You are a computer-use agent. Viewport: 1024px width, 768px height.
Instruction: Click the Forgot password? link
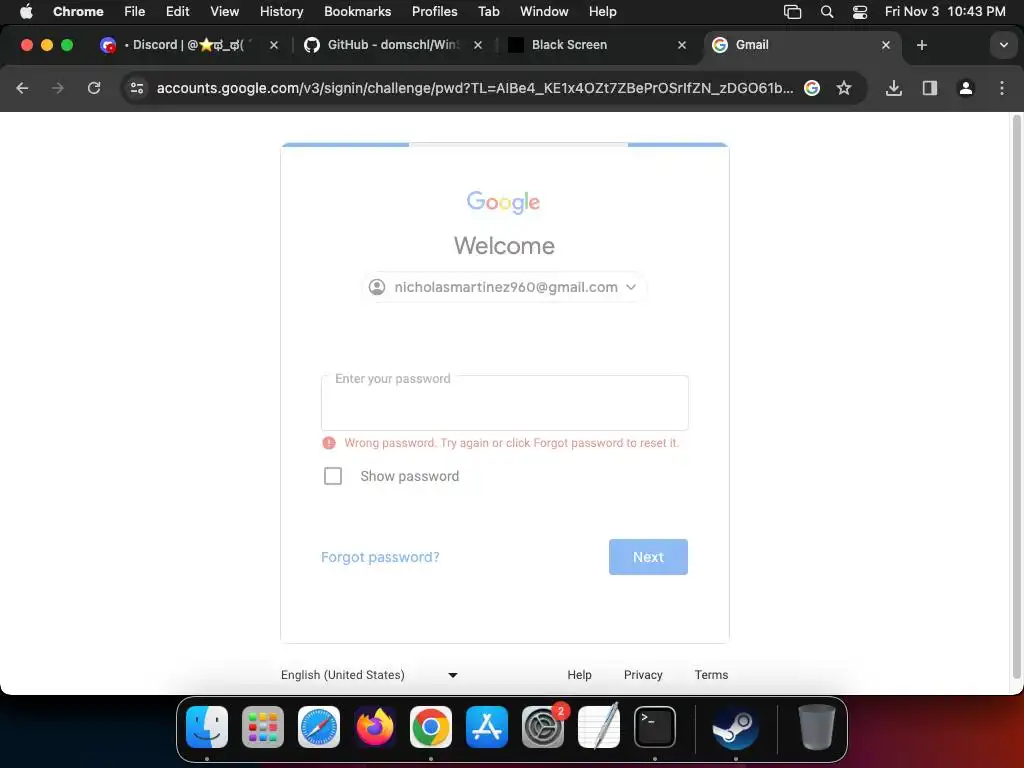pos(380,557)
